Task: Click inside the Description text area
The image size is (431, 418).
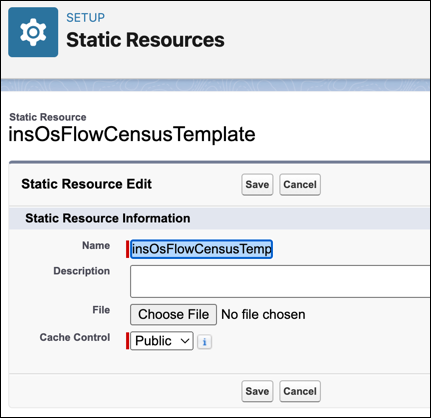Action: tap(280, 281)
